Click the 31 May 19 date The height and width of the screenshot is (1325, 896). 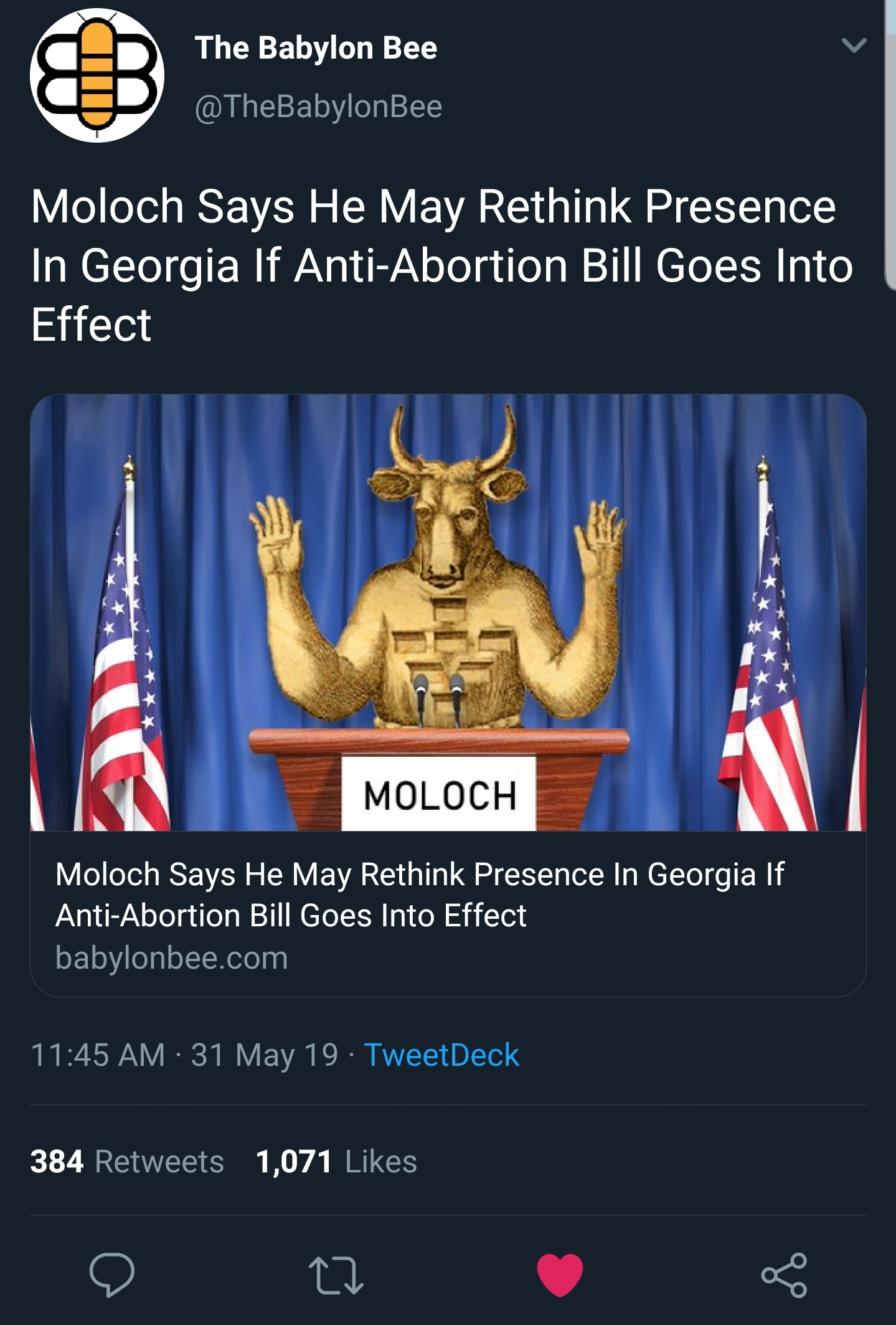pos(265,1055)
